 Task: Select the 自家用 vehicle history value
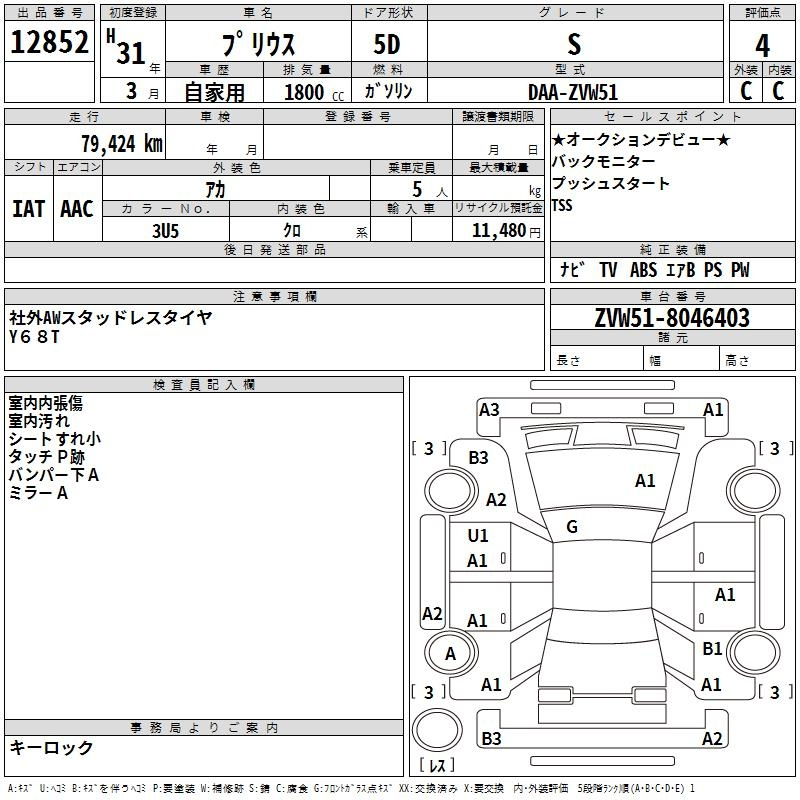214,92
